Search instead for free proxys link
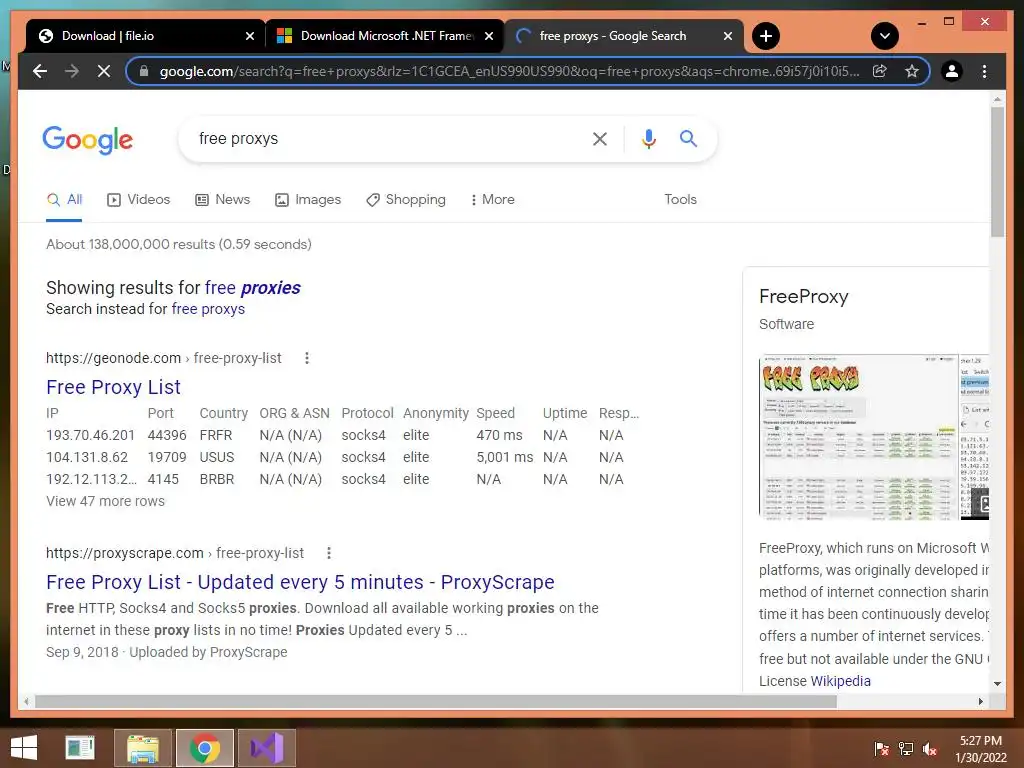1024x768 pixels. click(208, 309)
